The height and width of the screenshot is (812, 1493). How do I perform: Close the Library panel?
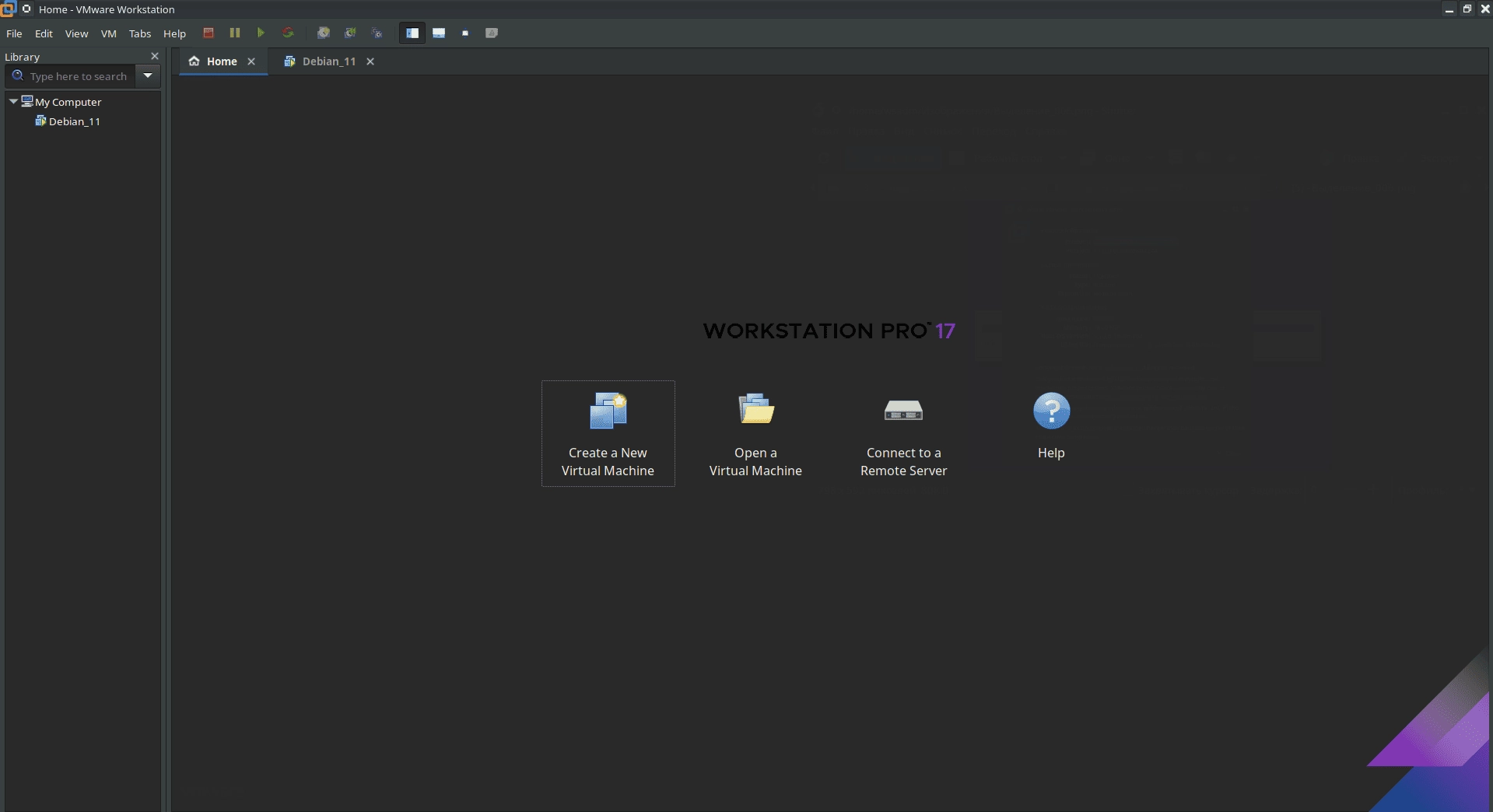[155, 56]
